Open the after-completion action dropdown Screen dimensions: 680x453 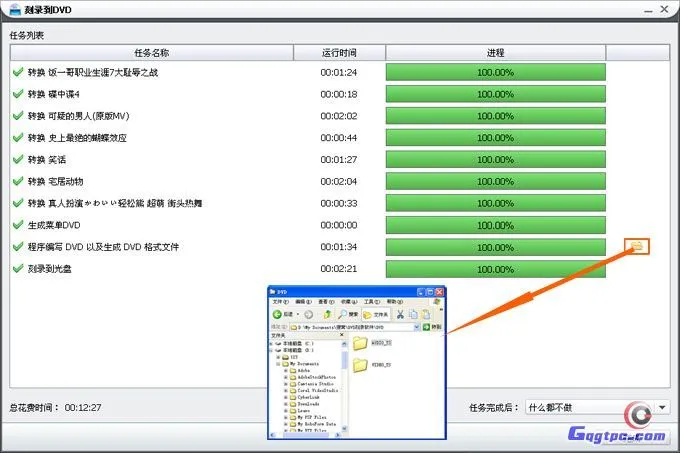(662, 408)
